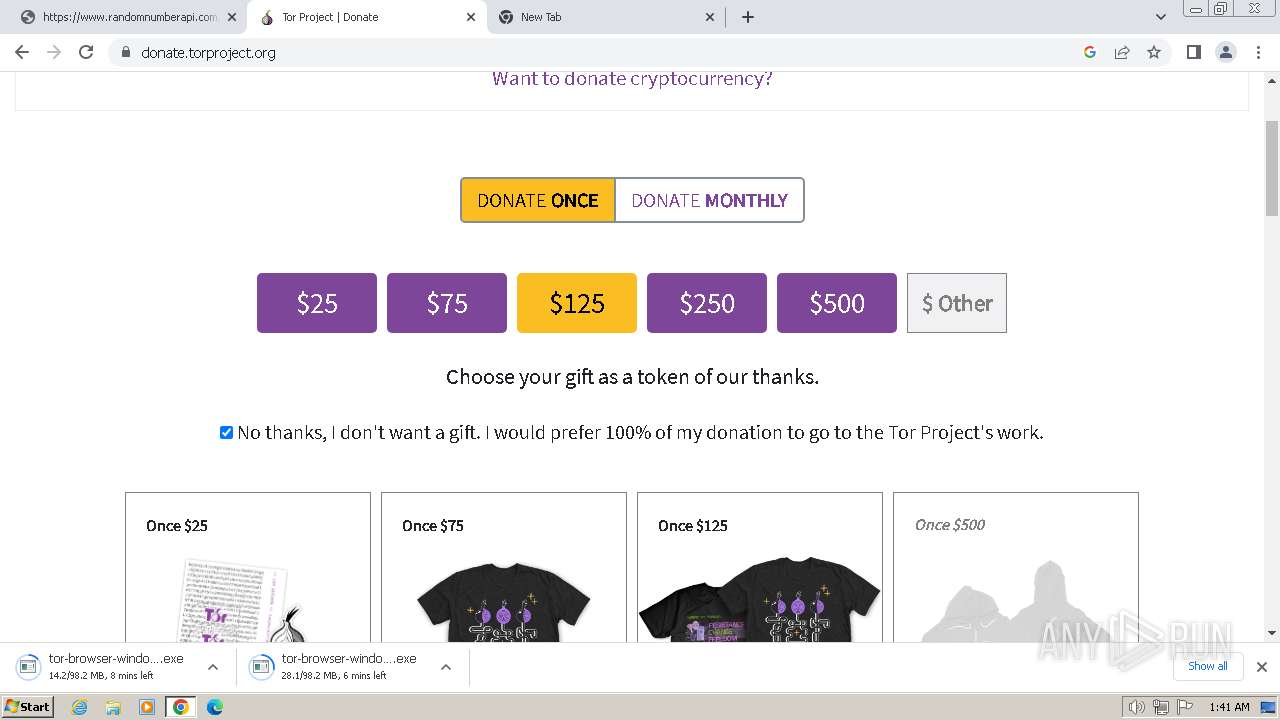Reload the Tor donate page
The width and height of the screenshot is (1280, 720).
86,52
